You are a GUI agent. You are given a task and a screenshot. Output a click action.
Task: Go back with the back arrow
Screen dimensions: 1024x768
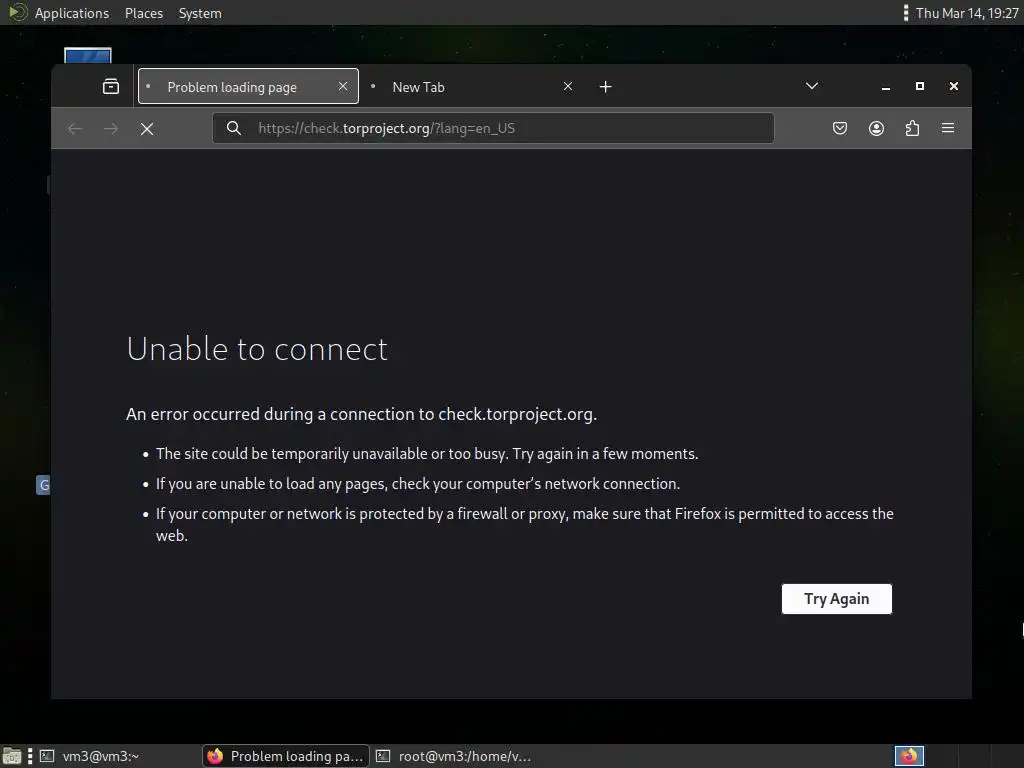pyautogui.click(x=75, y=129)
